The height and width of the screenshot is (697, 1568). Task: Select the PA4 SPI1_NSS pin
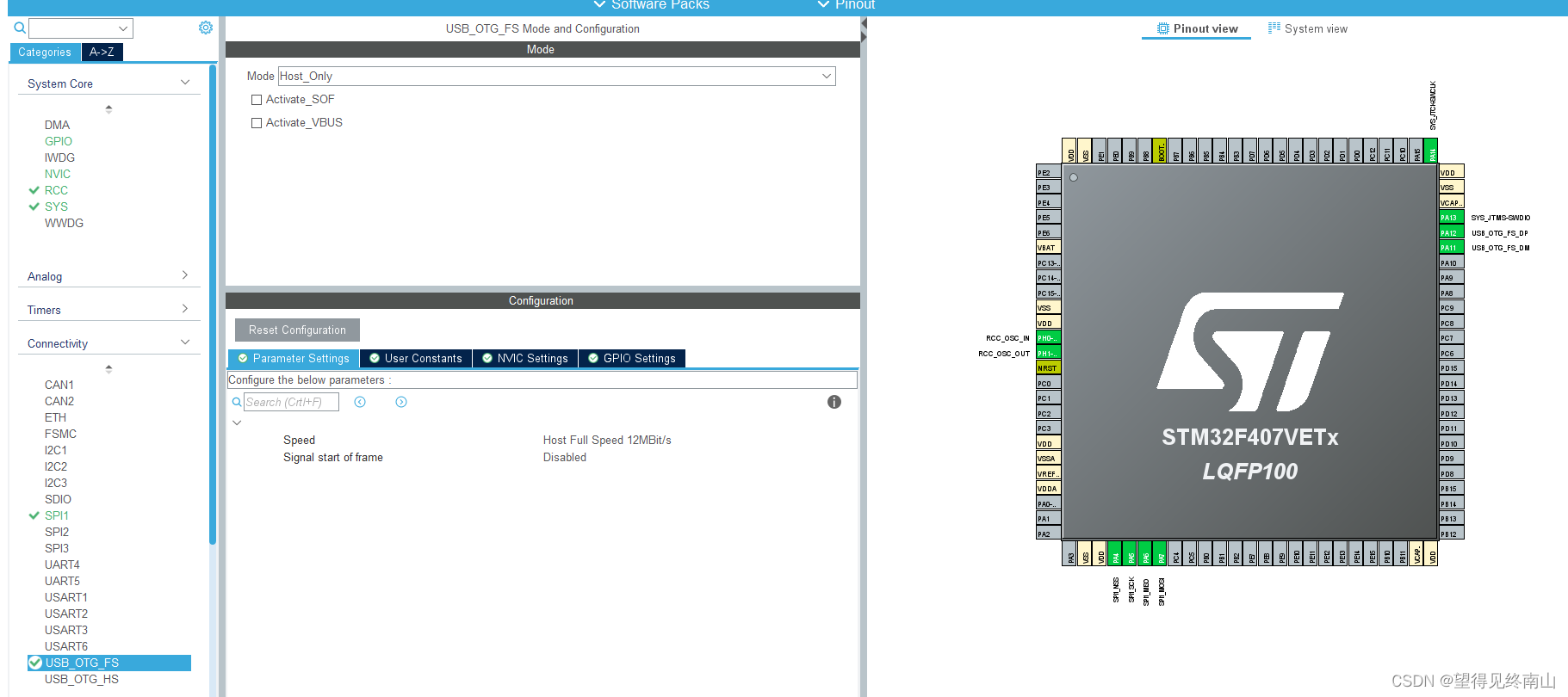point(1116,553)
